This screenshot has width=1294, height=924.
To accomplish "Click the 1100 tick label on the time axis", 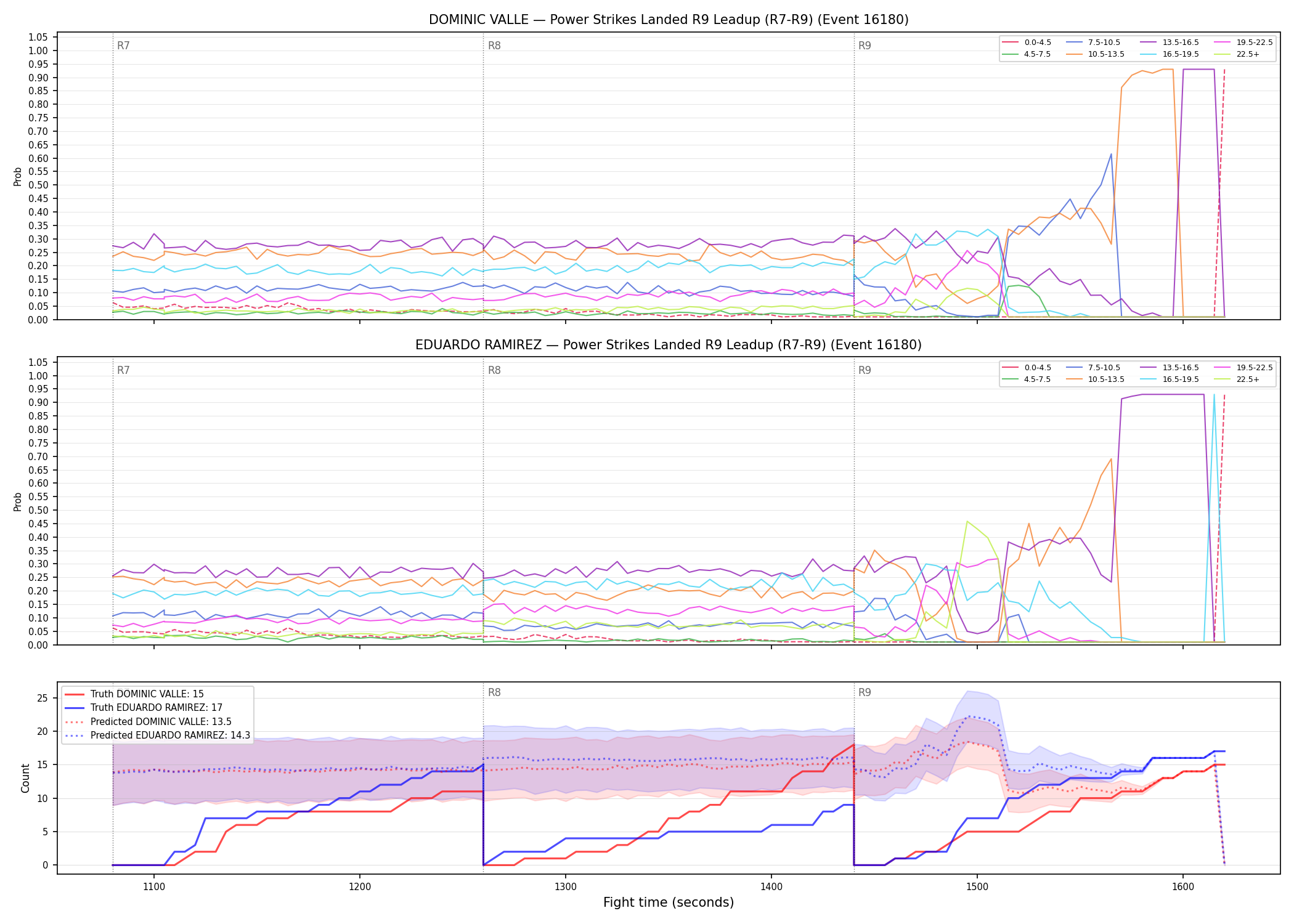I will point(154,887).
